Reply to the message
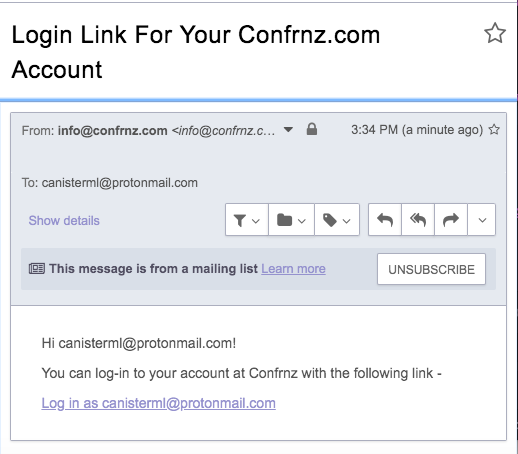This screenshot has height=454, width=518. click(385, 220)
